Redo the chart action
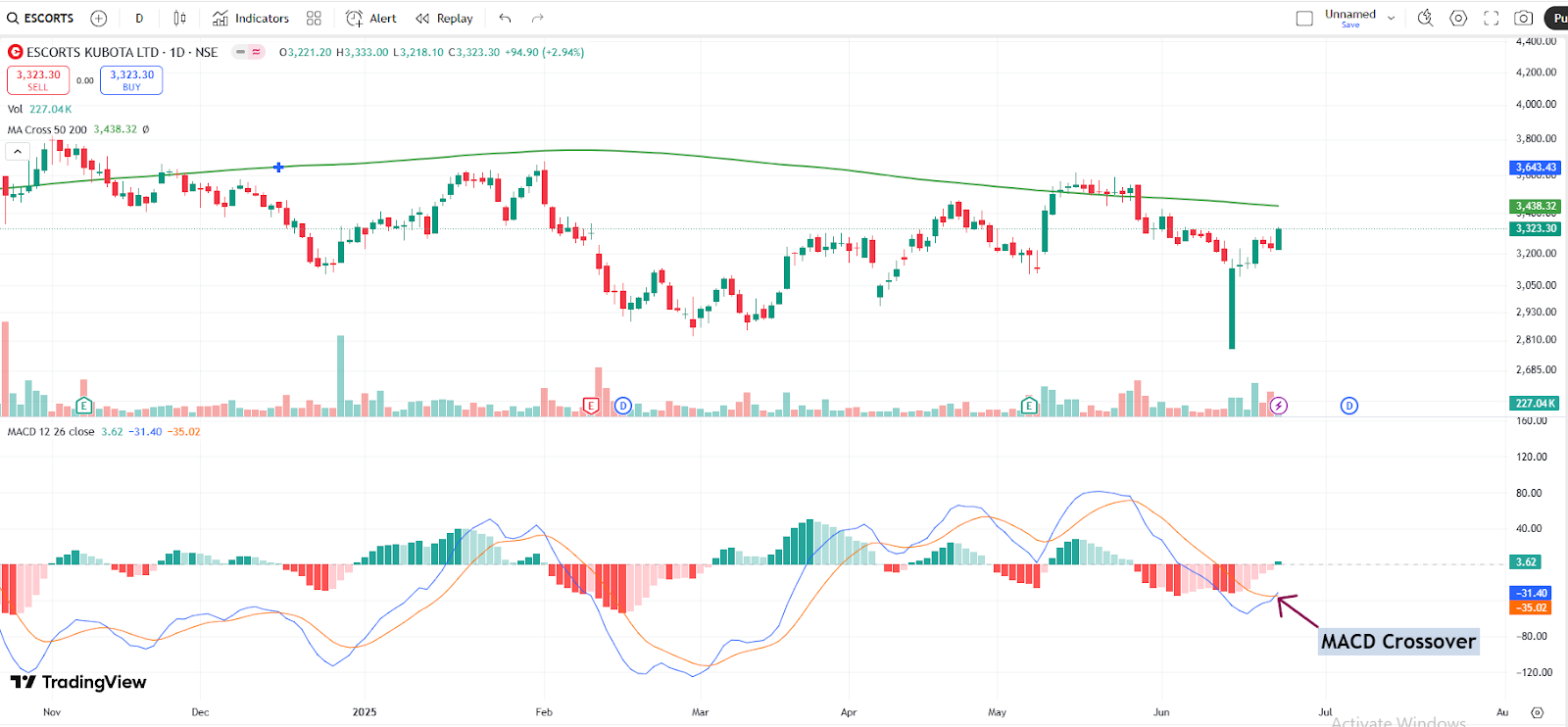 537,18
